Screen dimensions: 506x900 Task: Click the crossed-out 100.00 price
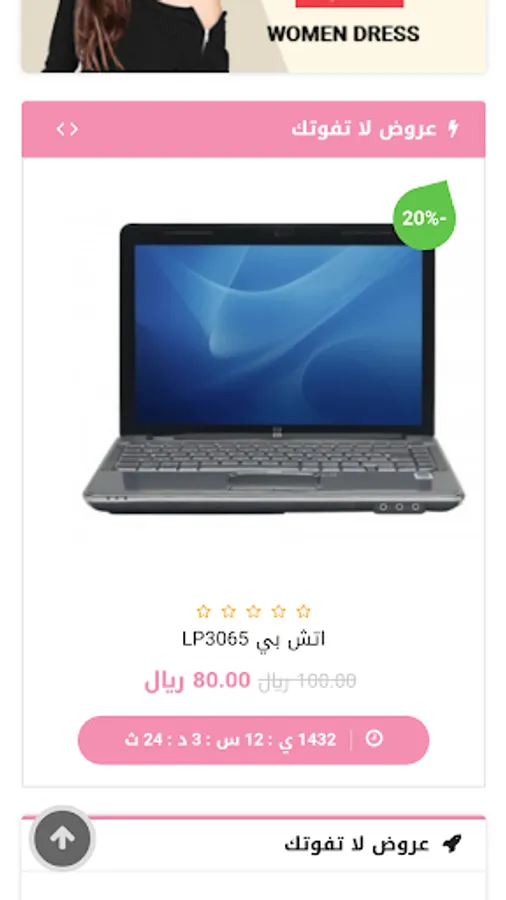pos(307,681)
